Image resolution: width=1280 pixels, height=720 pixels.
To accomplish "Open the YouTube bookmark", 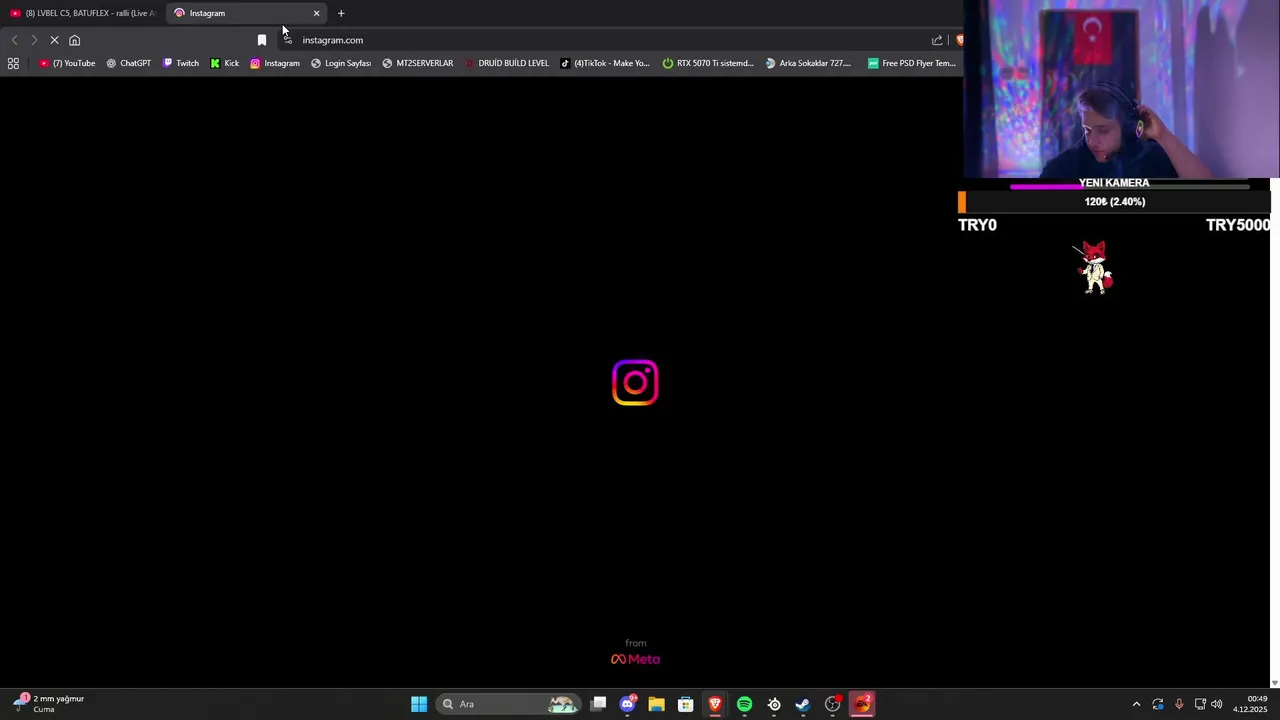I will (67, 63).
